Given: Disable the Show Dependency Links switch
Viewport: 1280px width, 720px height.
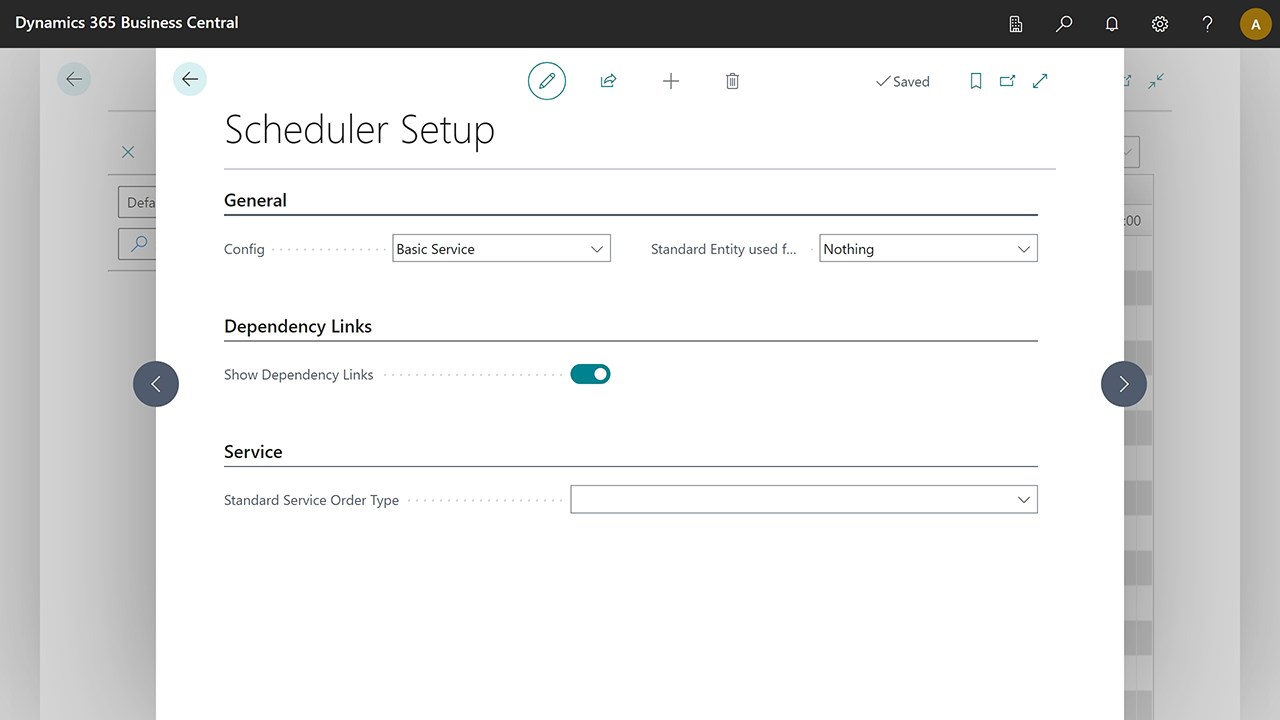Looking at the screenshot, I should 590,373.
